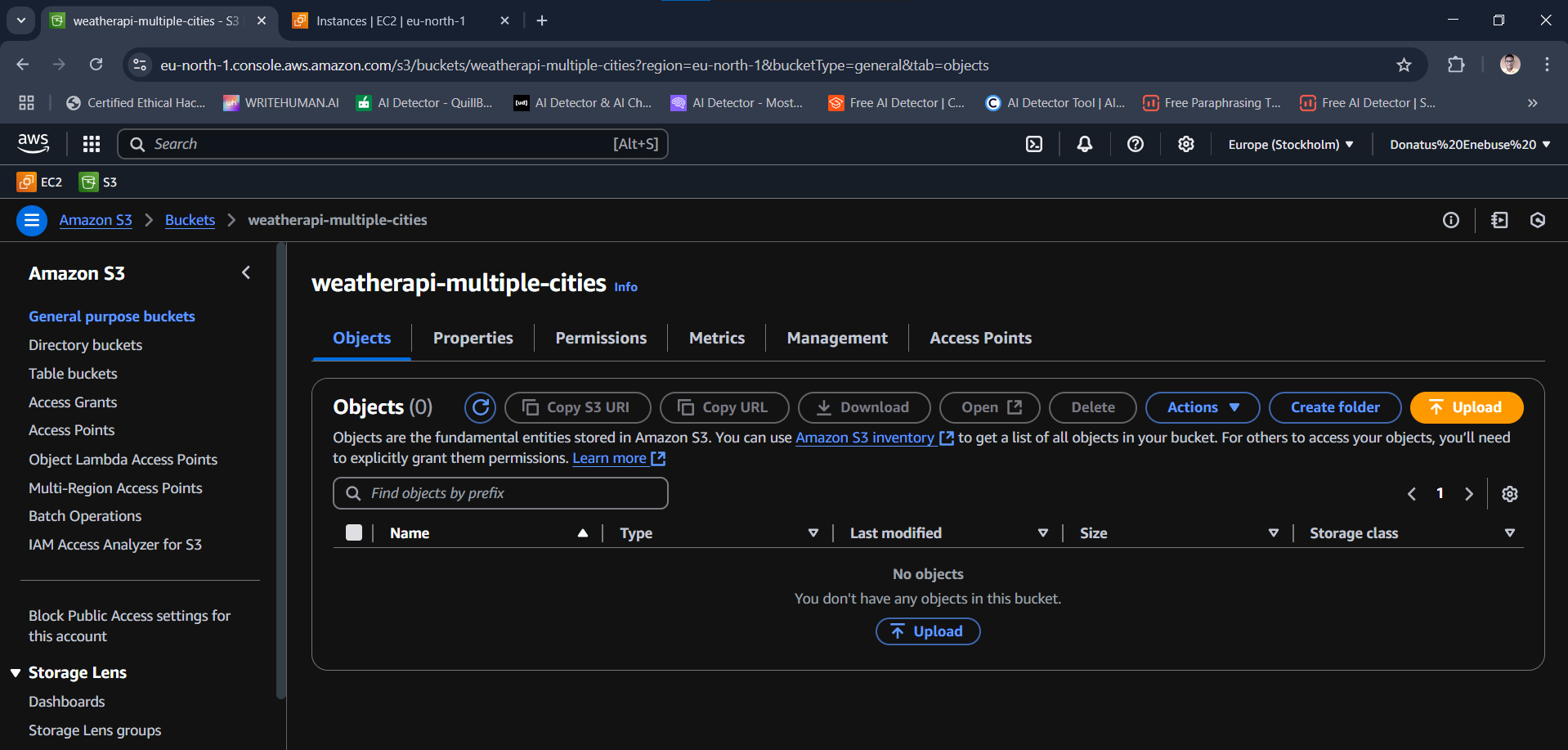Open AWS console settings gear
Screen dimensions: 1568x750
pos(1186,144)
